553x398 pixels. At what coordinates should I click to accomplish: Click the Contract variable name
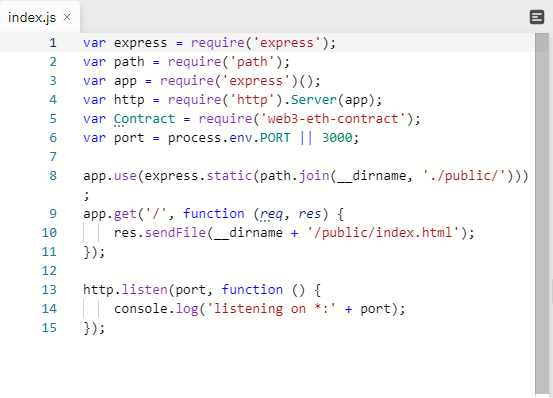(x=144, y=119)
